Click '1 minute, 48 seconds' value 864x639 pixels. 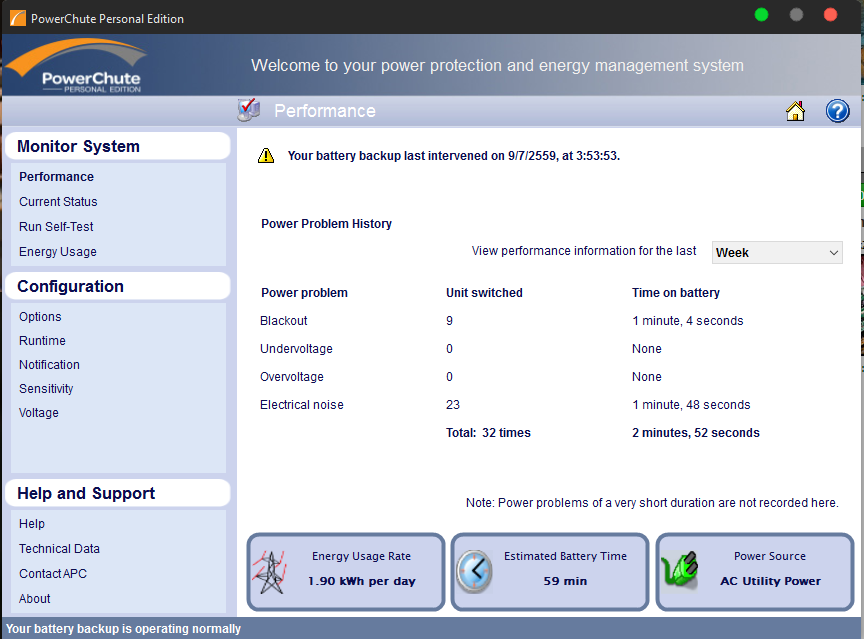(x=691, y=405)
